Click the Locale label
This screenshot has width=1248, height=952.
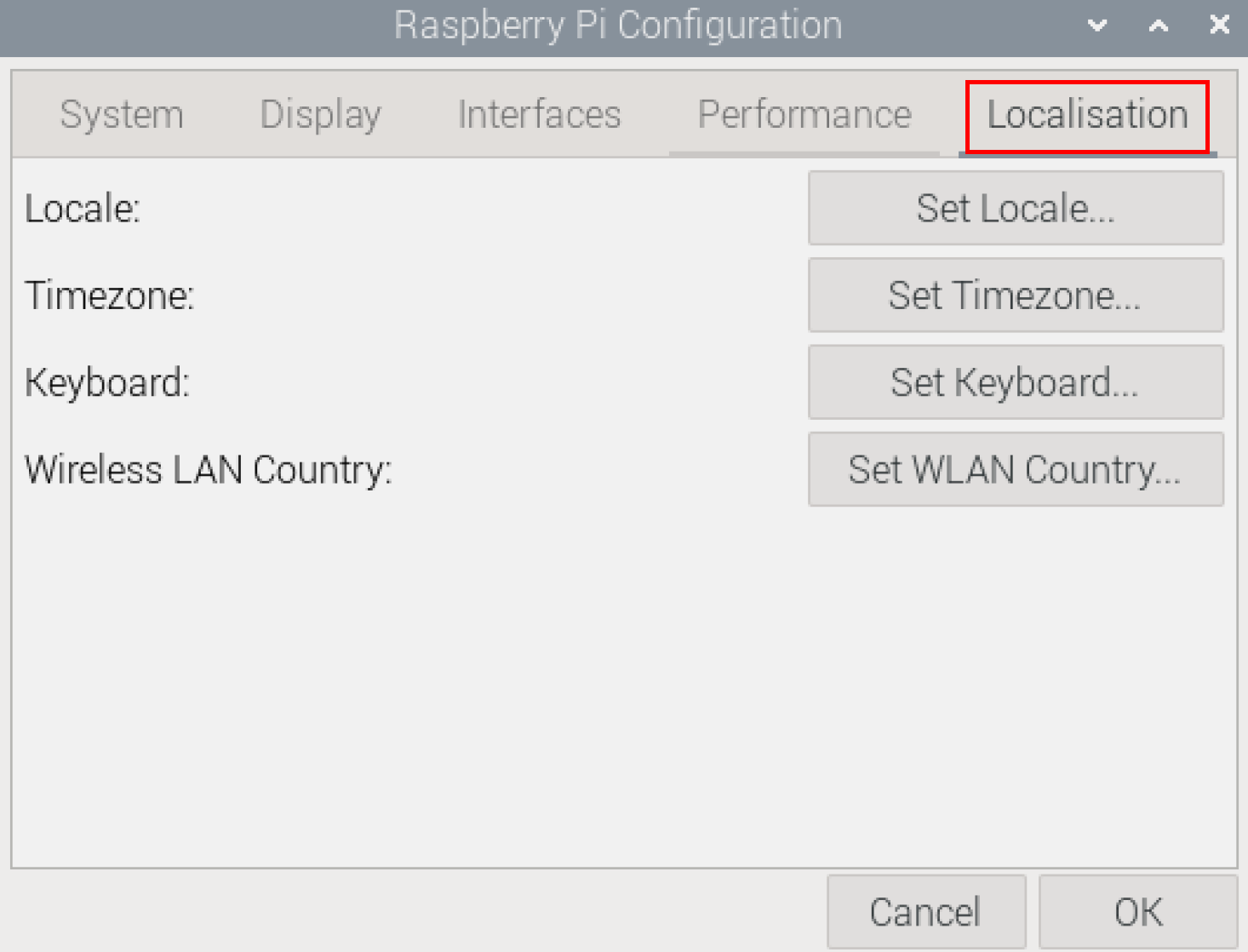click(x=83, y=209)
